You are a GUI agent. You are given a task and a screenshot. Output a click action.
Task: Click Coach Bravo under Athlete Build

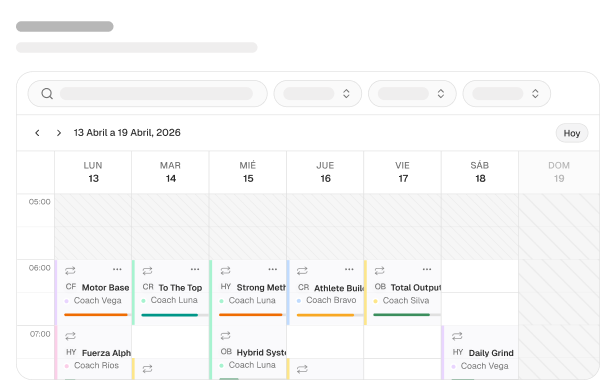331,300
